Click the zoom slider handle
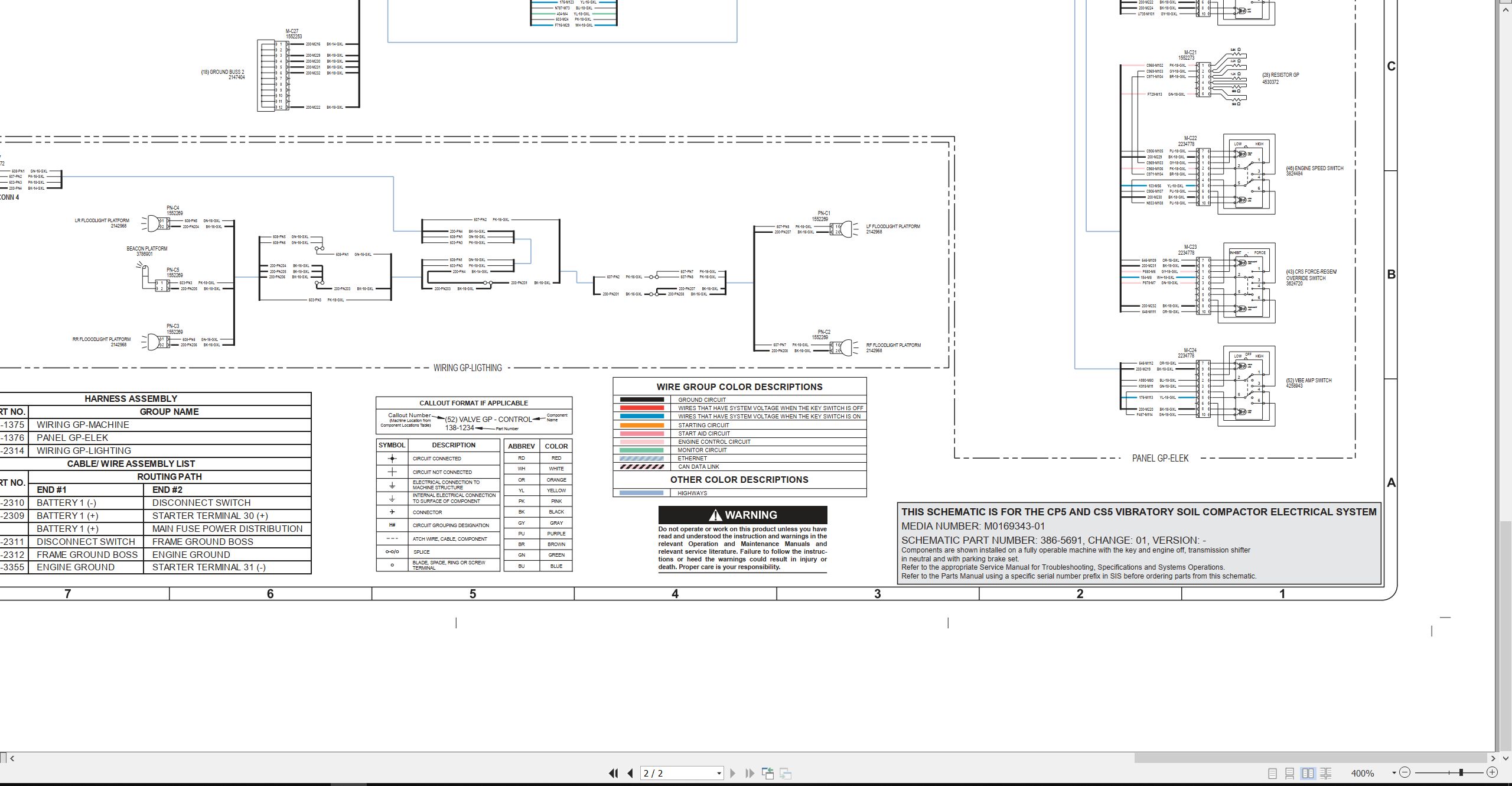The width and height of the screenshot is (1512, 786). click(x=1461, y=772)
